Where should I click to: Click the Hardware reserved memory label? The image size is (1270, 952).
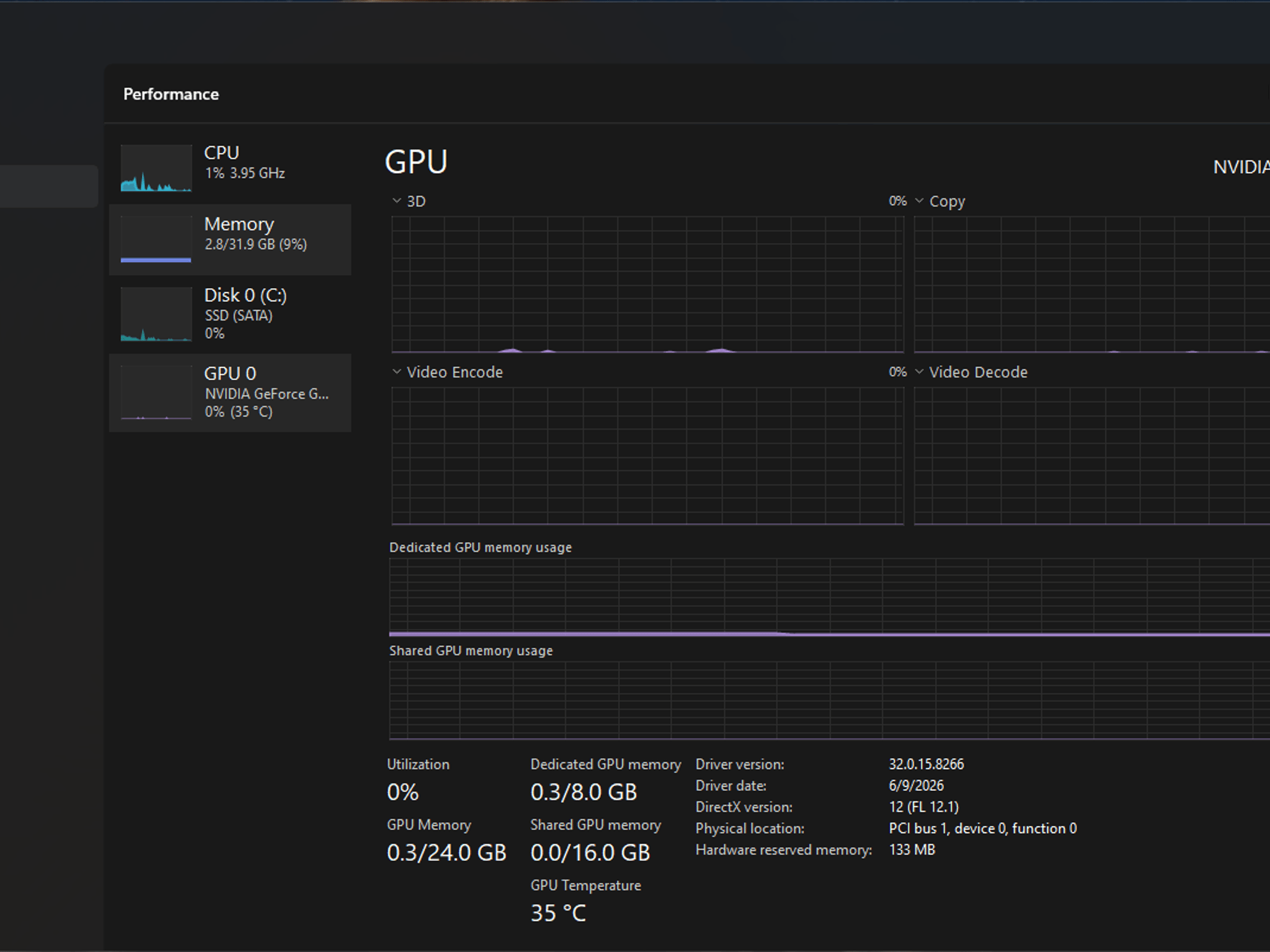[784, 850]
